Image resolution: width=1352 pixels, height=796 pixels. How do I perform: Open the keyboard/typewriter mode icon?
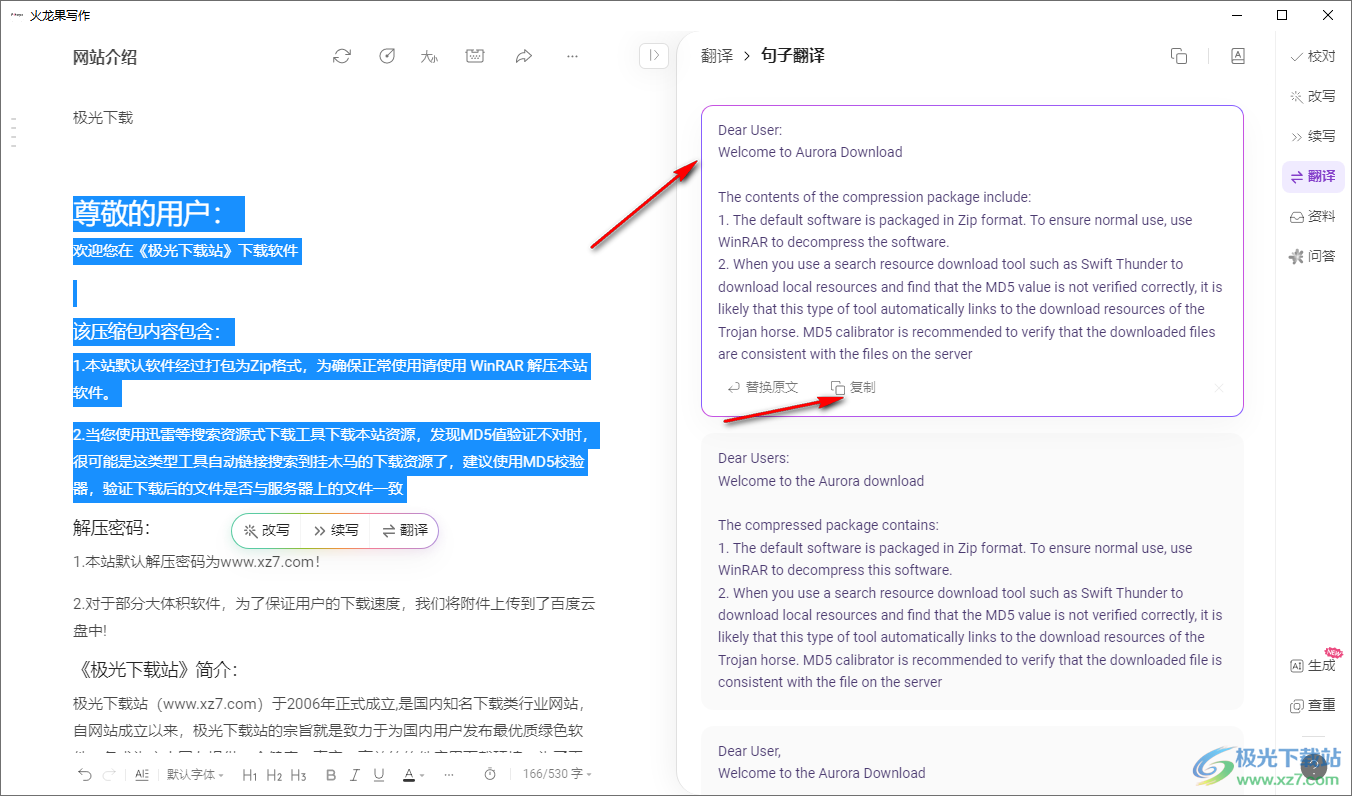tap(476, 57)
